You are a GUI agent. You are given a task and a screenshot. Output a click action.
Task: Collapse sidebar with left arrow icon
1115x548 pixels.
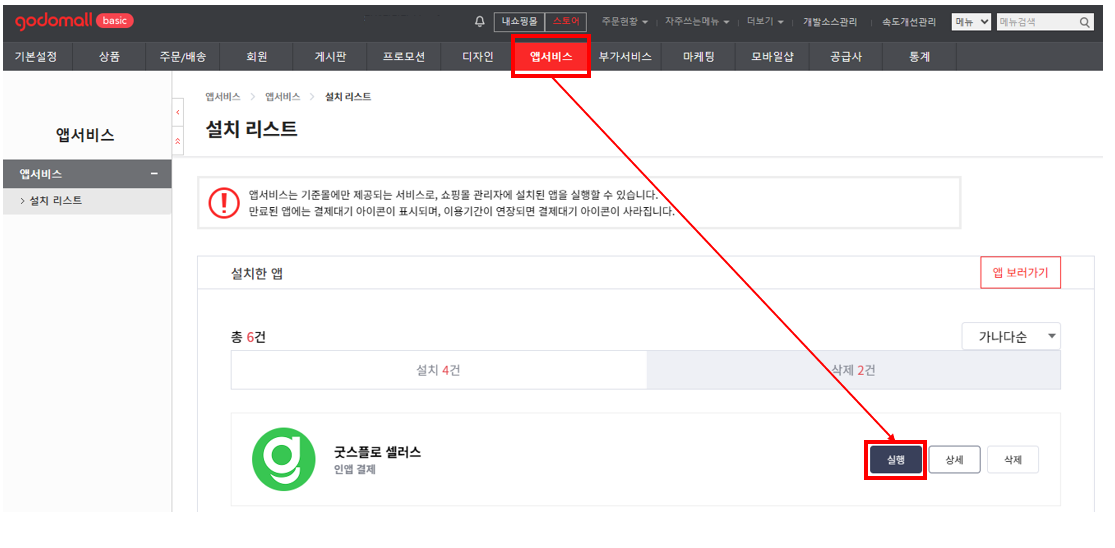click(178, 112)
